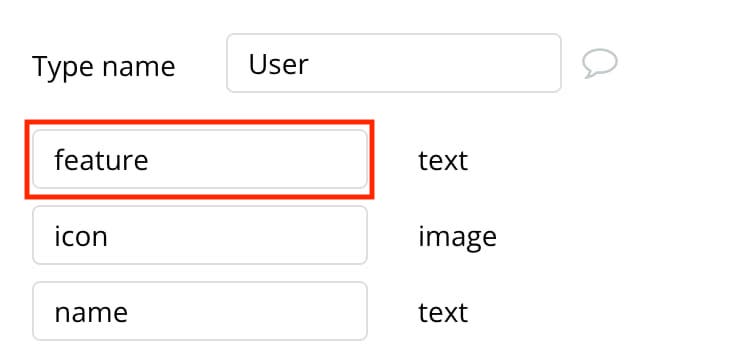
Task: Place cursor in the User type name box
Action: 393,63
